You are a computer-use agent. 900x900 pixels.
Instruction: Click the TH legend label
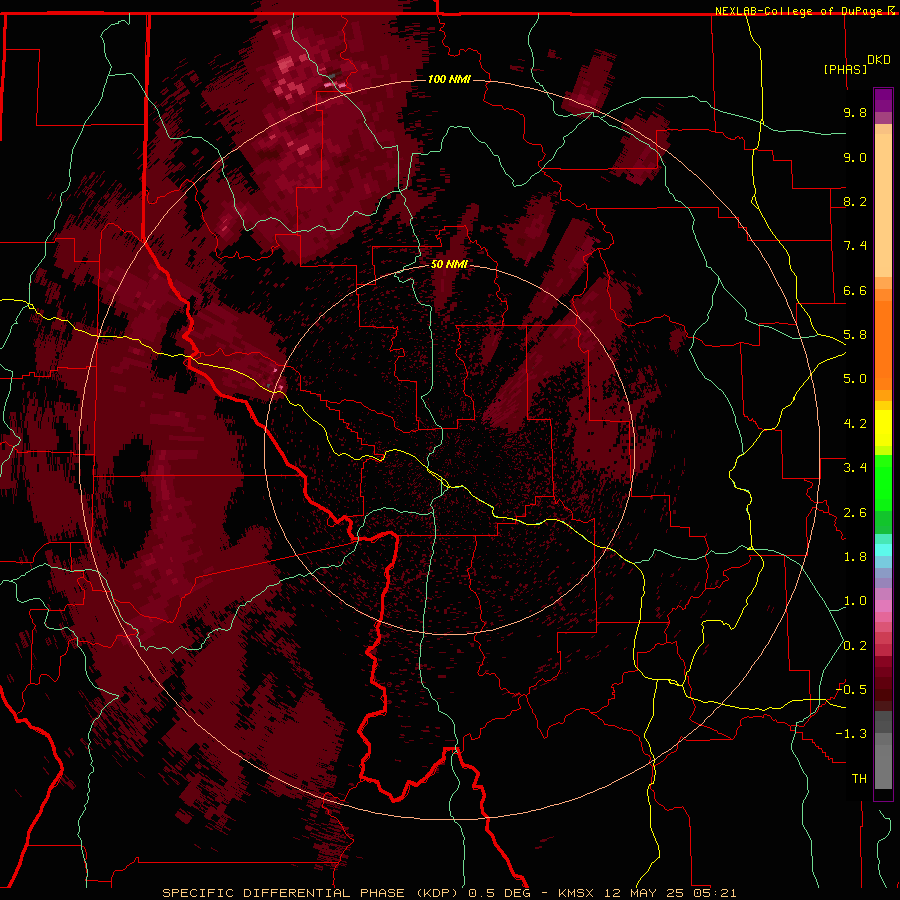[859, 779]
